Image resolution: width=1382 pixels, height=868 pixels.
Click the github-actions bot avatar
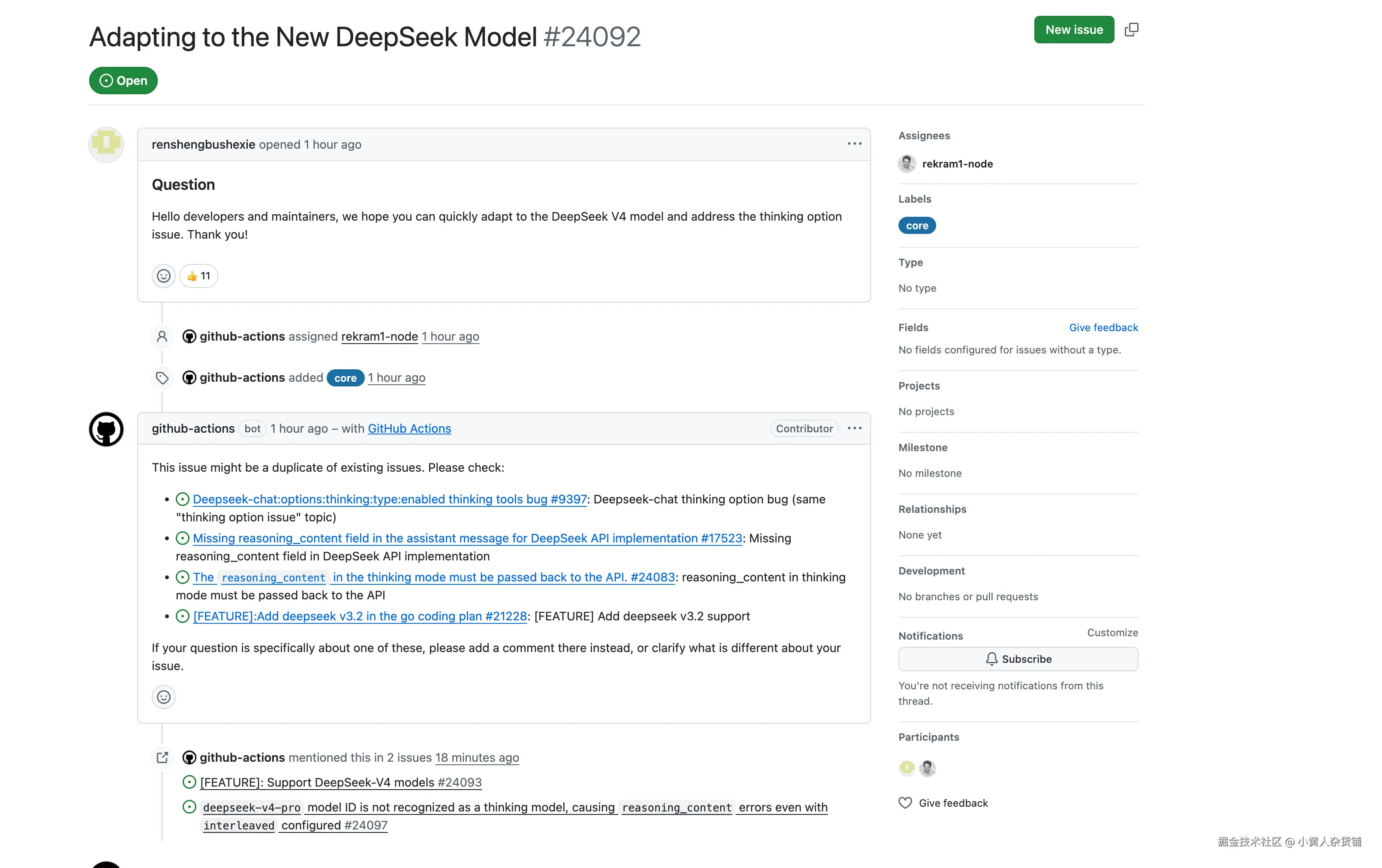point(105,429)
